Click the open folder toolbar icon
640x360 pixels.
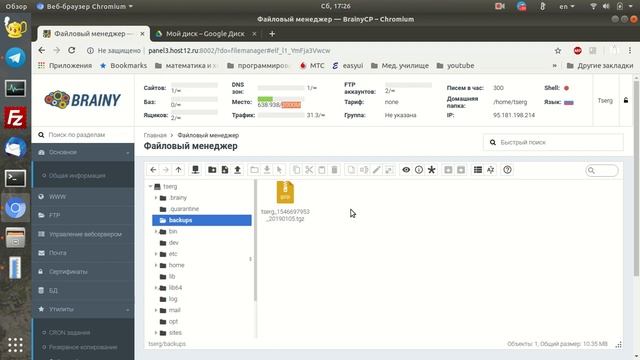(254, 170)
